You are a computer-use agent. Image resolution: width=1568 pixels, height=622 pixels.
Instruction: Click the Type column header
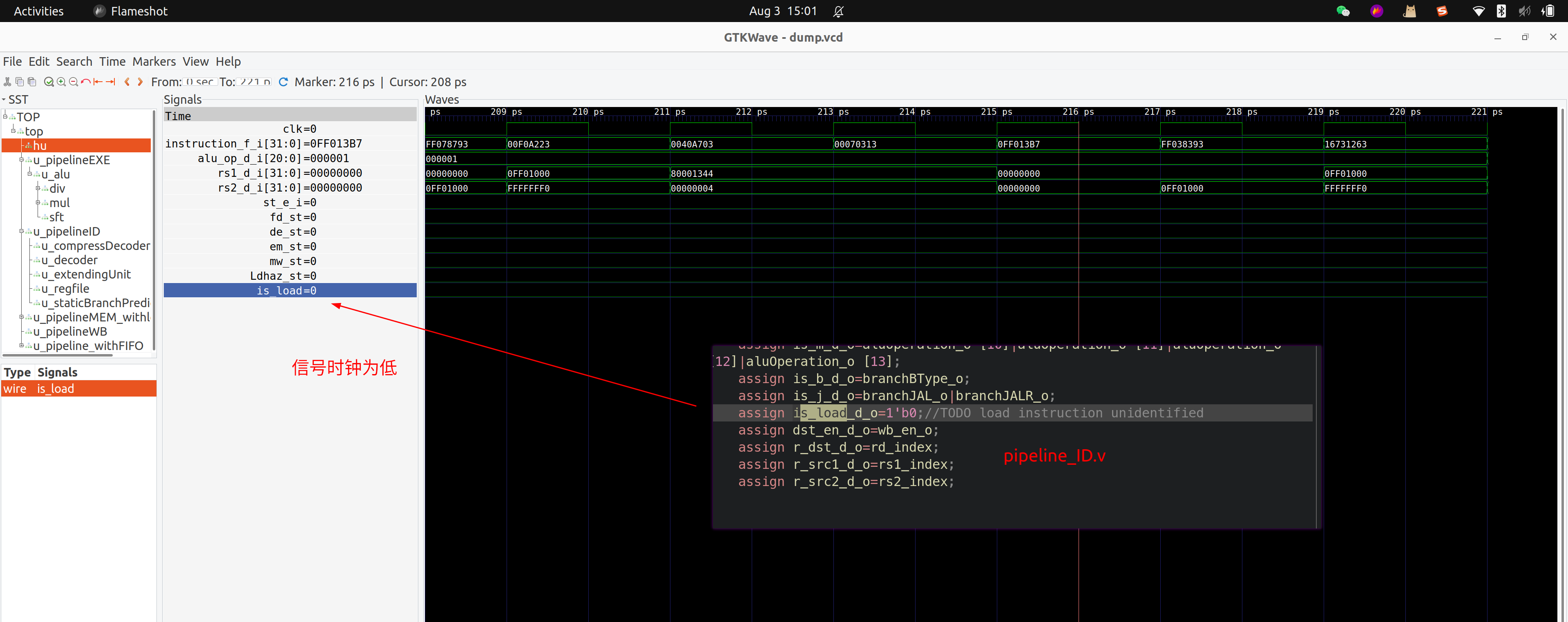(x=17, y=372)
